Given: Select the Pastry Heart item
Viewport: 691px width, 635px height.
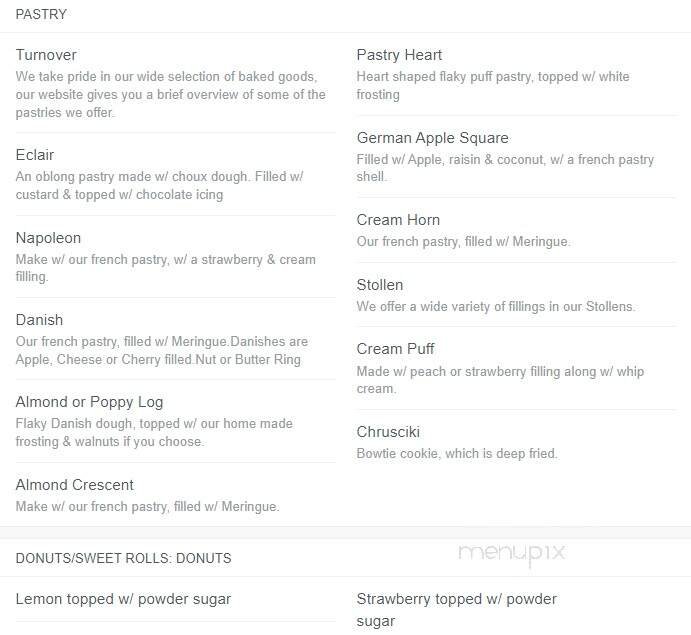Looking at the screenshot, I should (x=399, y=55).
